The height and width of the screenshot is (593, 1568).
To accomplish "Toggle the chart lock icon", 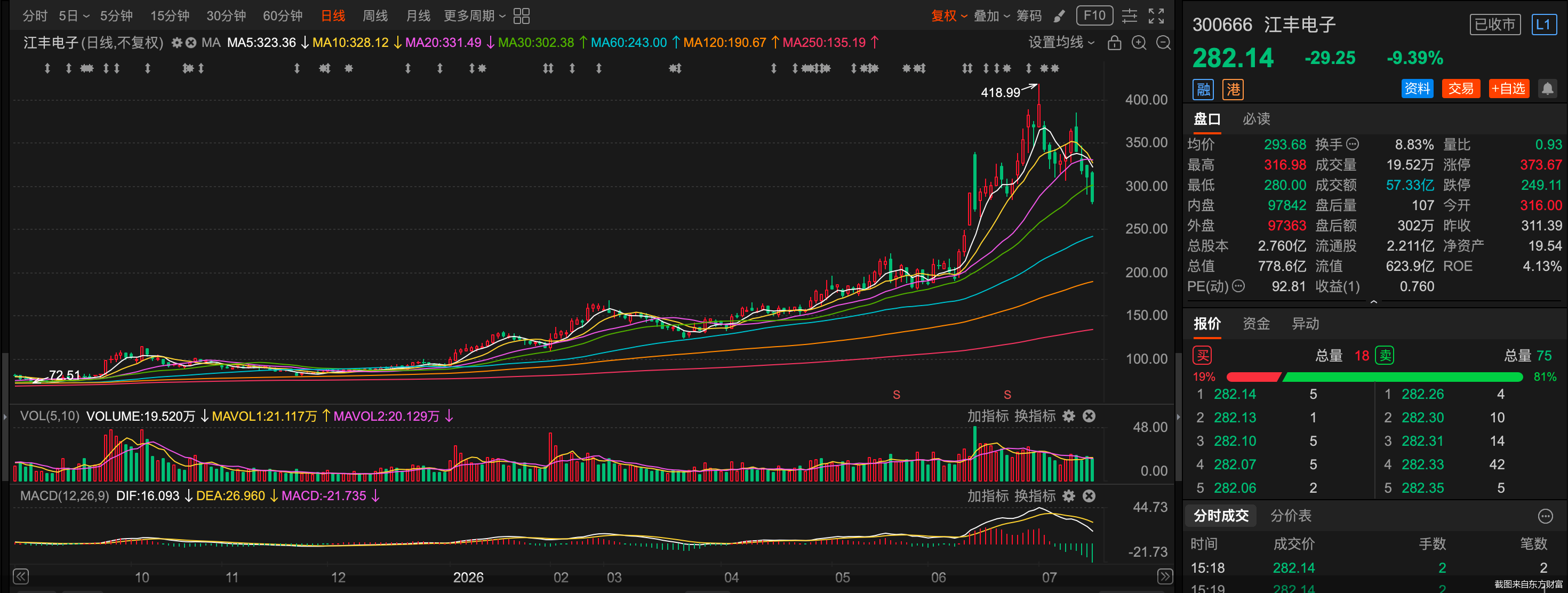I will pyautogui.click(x=1115, y=43).
